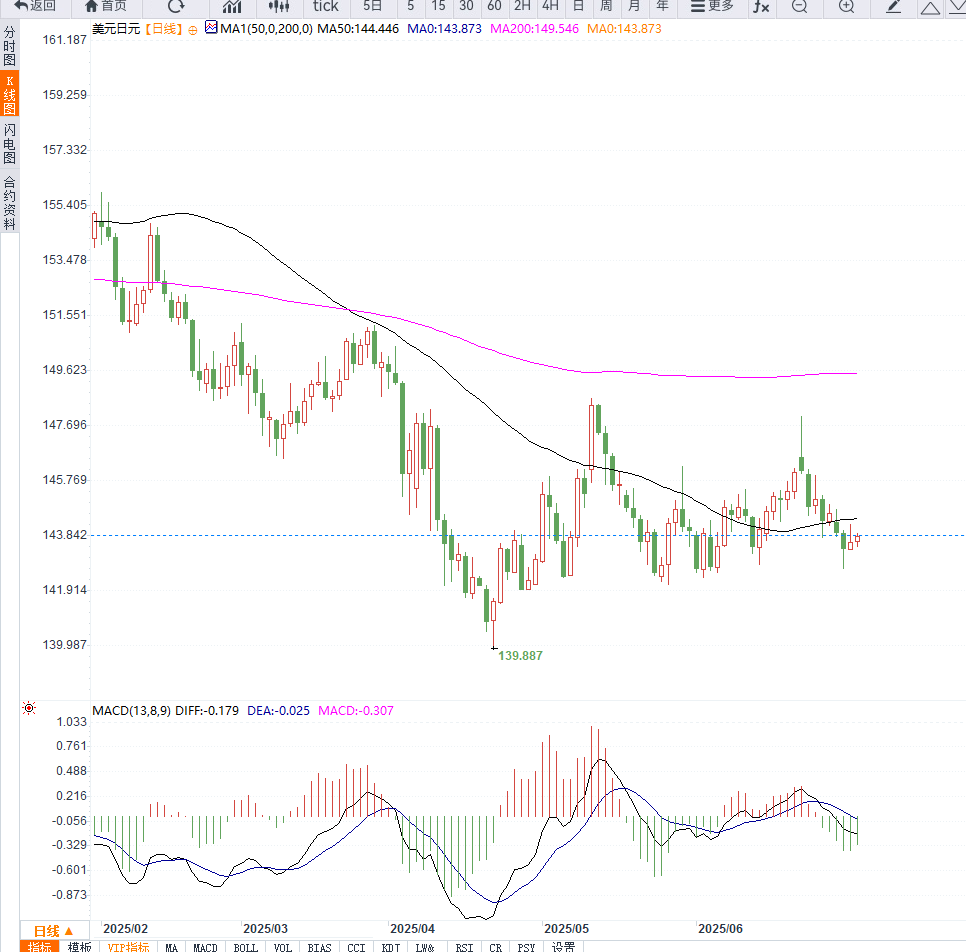
Task: Open the 日线 period selector at bottom left
Action: [x=54, y=930]
